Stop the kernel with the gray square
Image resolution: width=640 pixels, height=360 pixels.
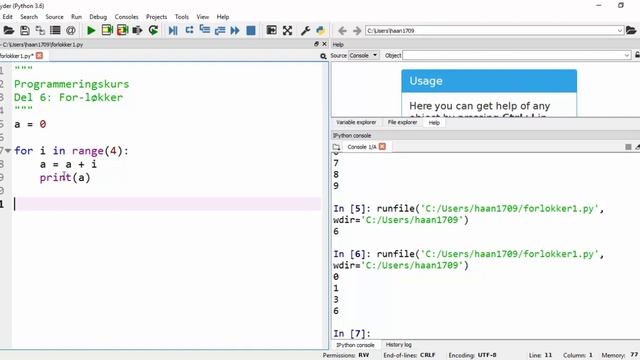click(628, 147)
